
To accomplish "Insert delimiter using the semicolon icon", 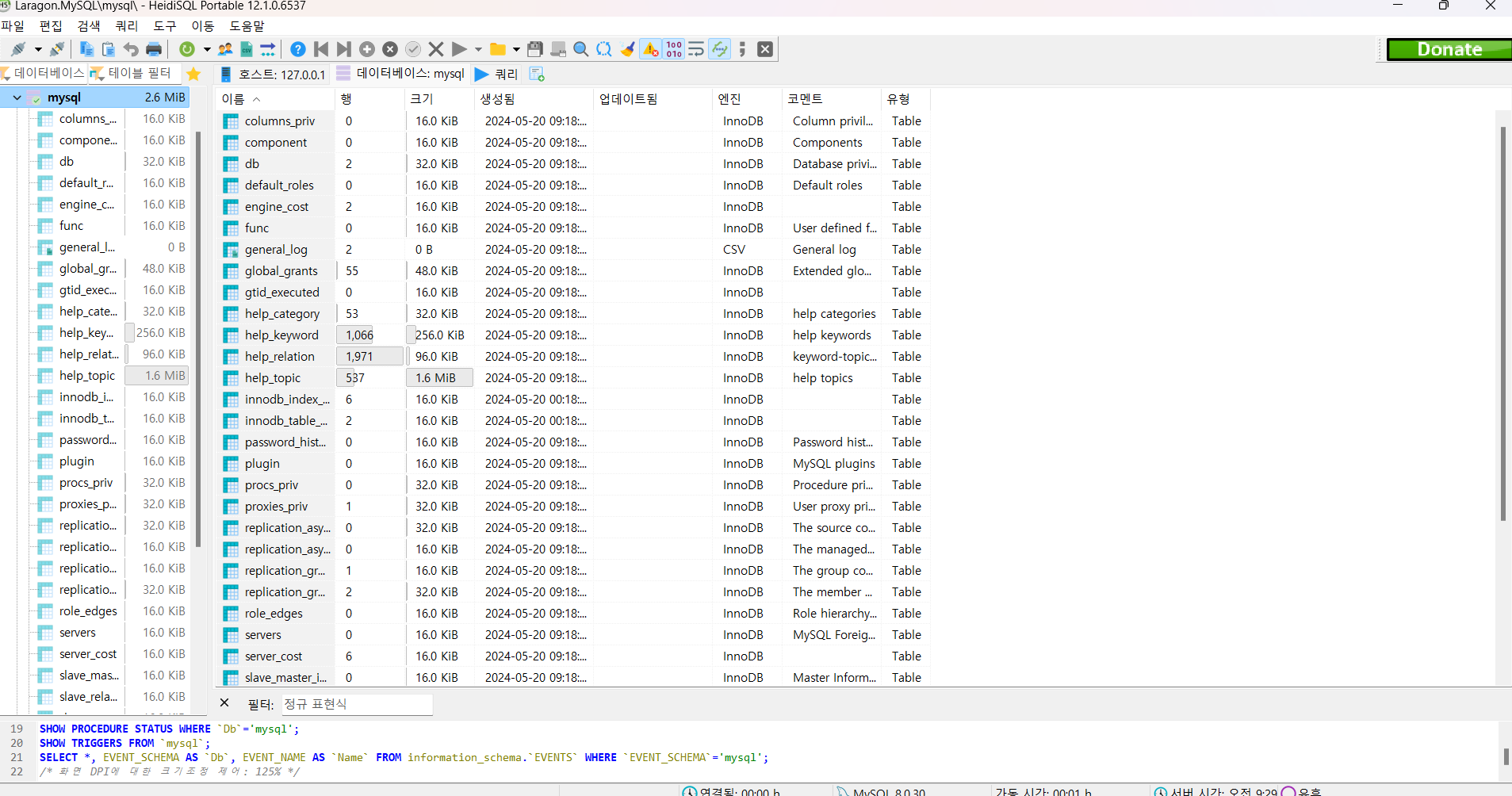I will coord(742,49).
